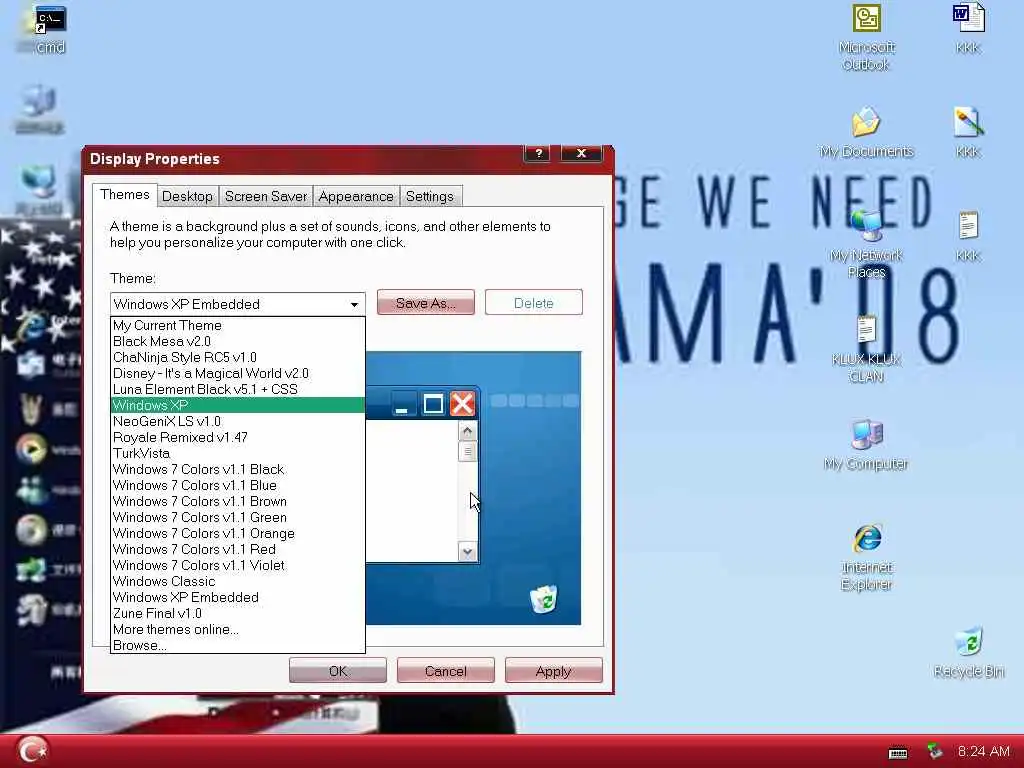Click Save As button
This screenshot has height=768, width=1024.
[426, 303]
